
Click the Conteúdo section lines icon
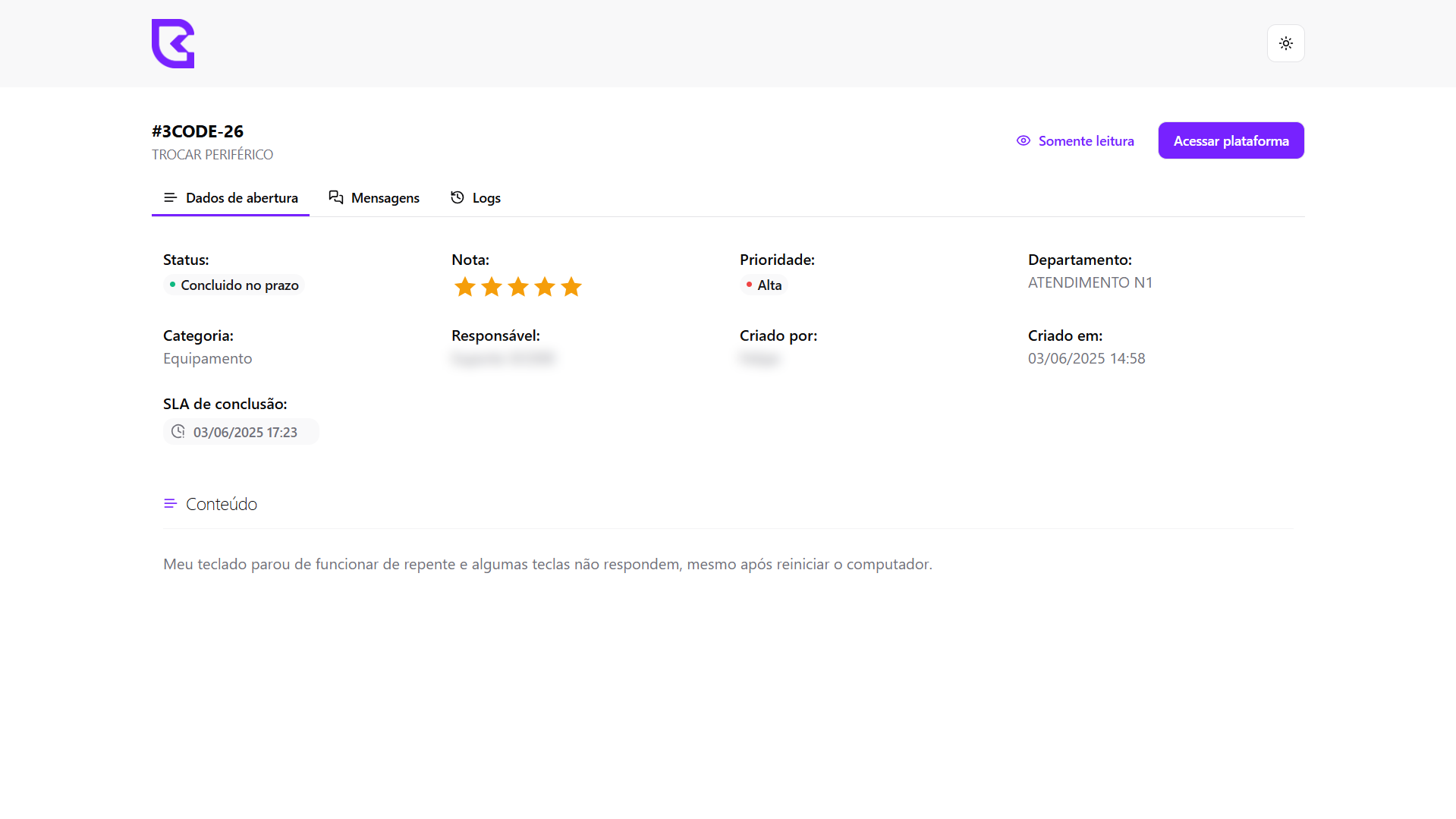(170, 503)
